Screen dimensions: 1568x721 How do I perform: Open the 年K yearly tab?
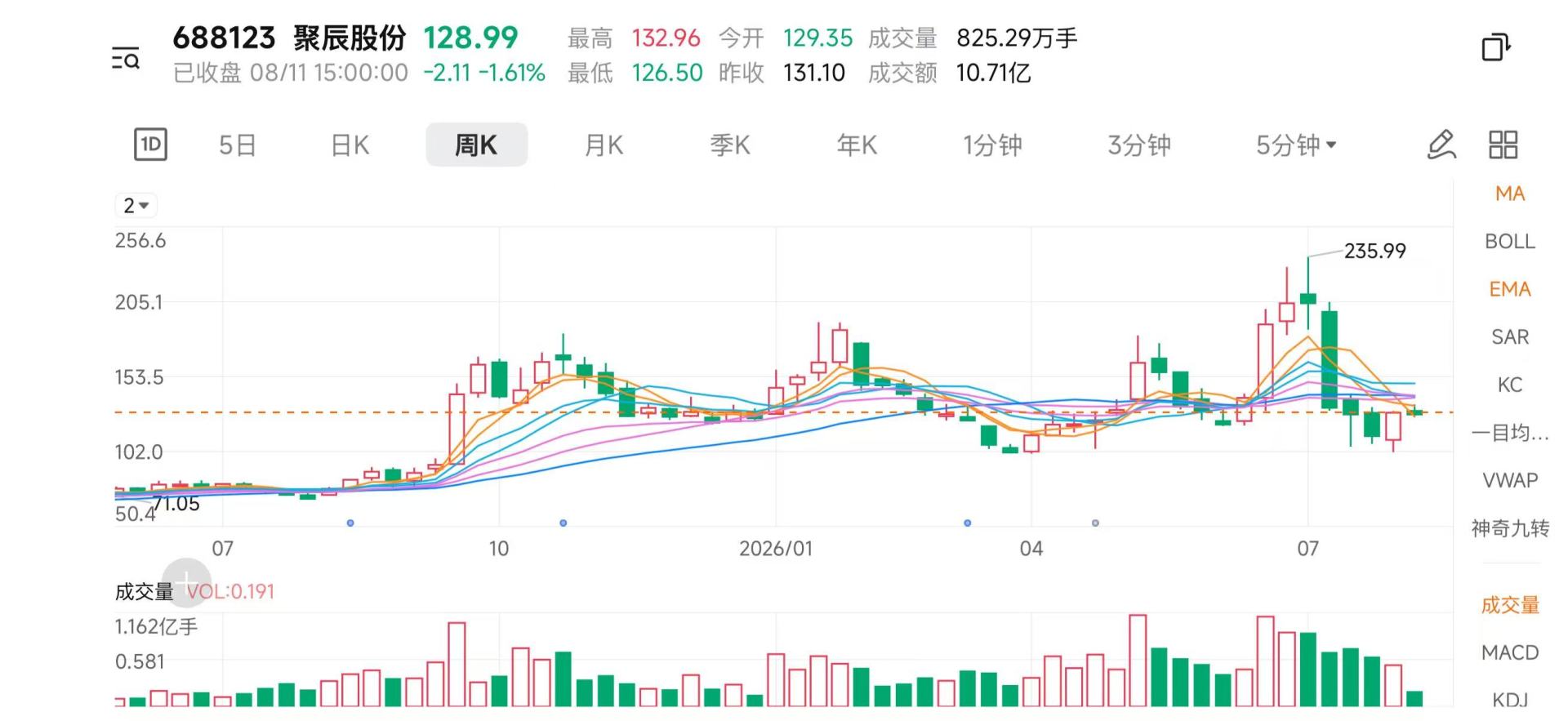[x=857, y=145]
